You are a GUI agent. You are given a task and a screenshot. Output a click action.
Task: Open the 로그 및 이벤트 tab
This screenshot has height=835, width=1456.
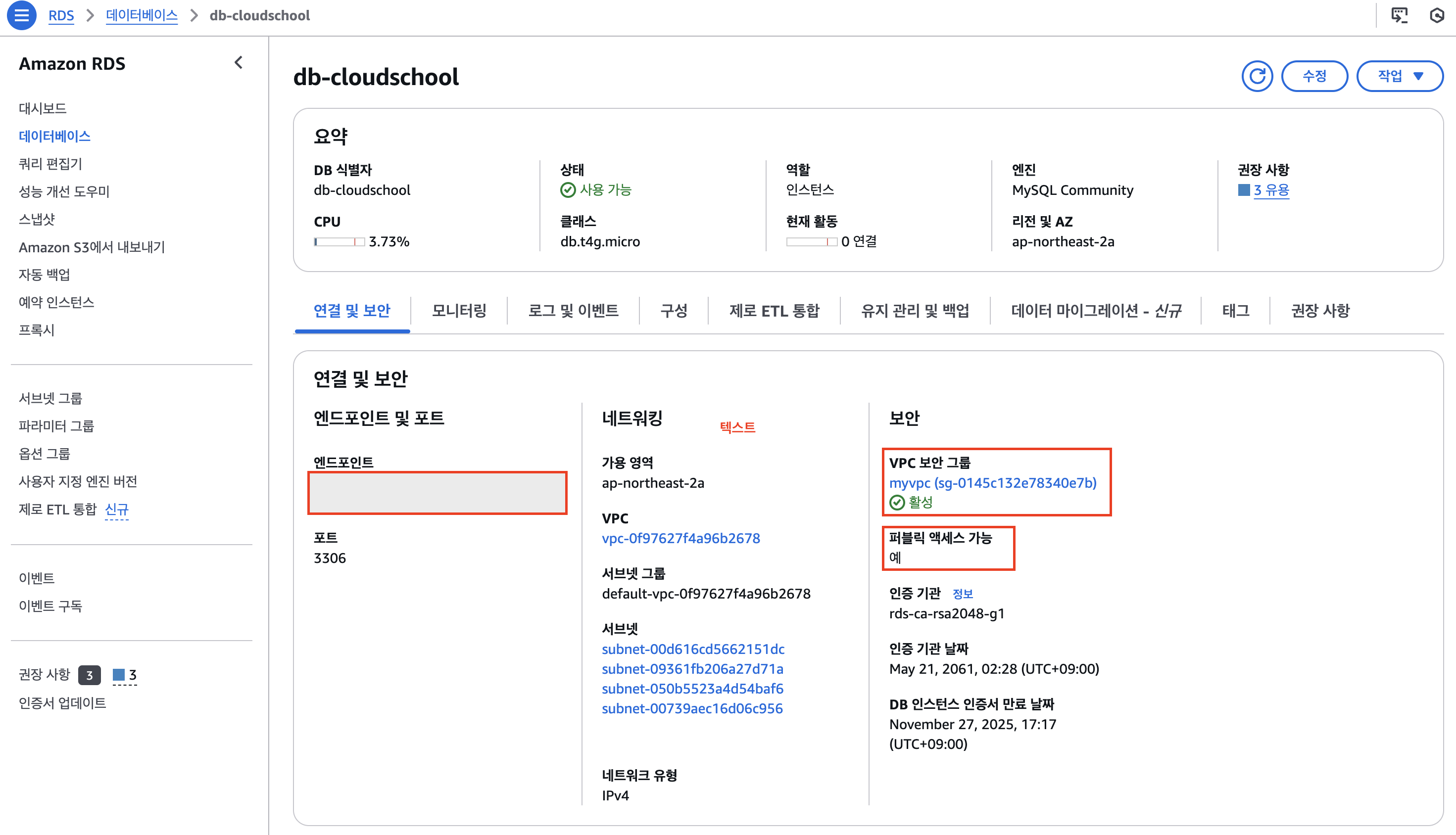(x=573, y=310)
